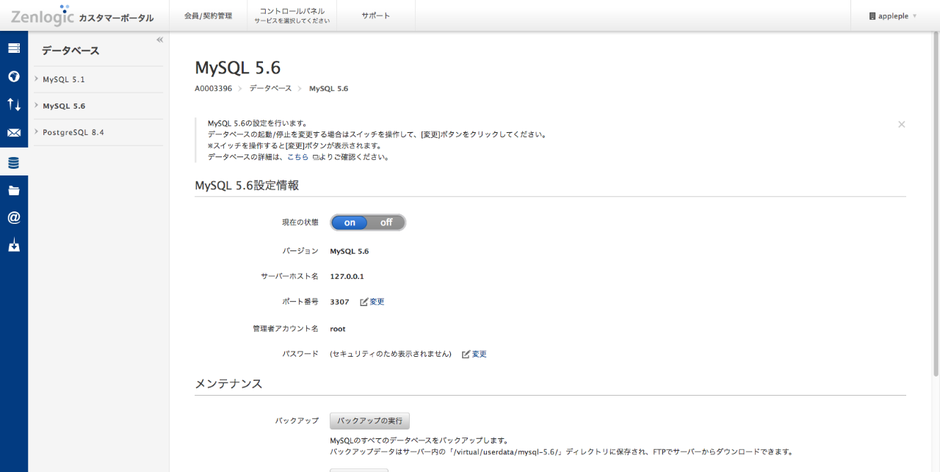The height and width of the screenshot is (472, 940).
Task: Open the サポート menu
Action: 376,16
